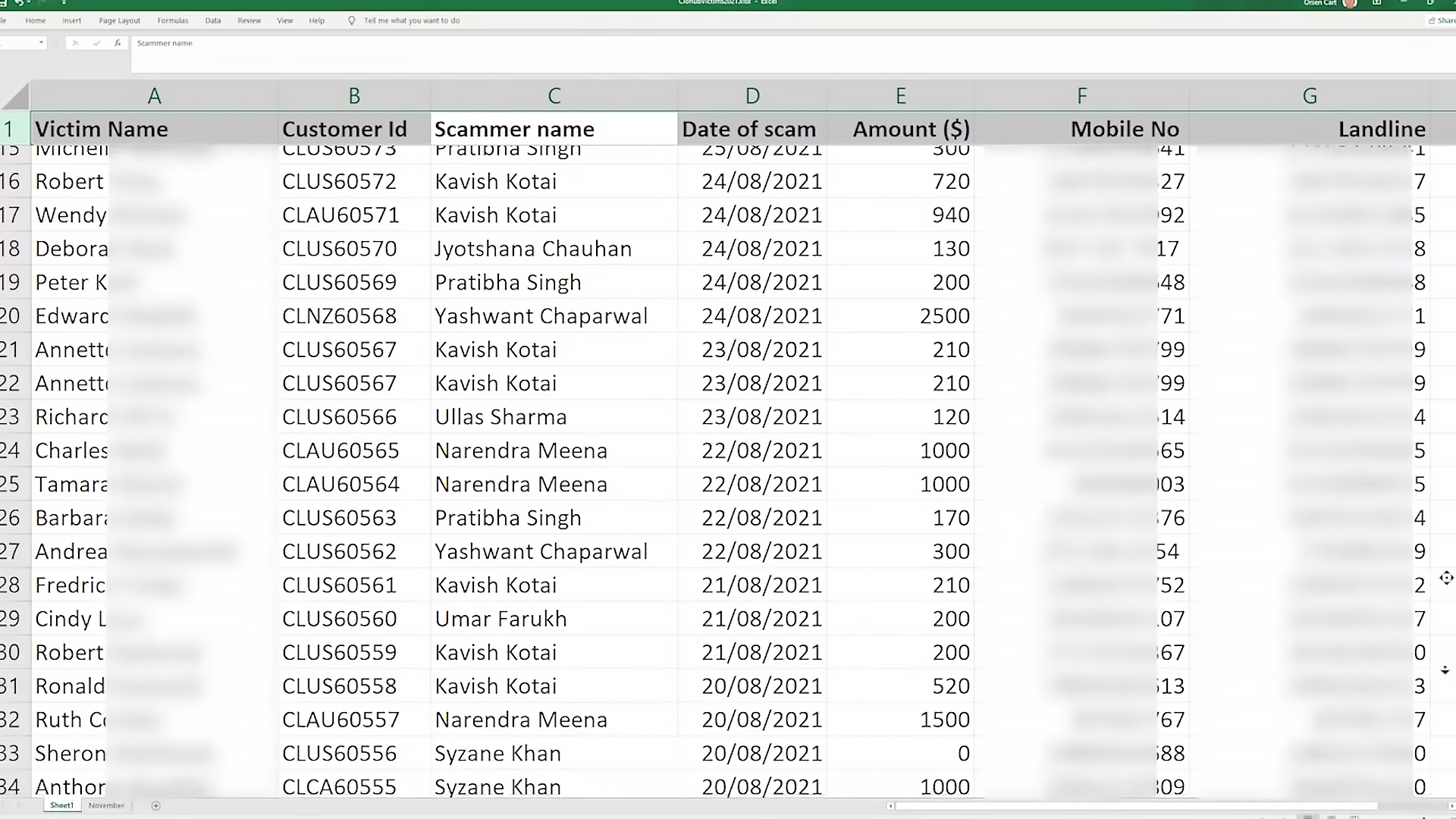
Task: Click the Undo arrow in title bar
Action: (x=19, y=3)
